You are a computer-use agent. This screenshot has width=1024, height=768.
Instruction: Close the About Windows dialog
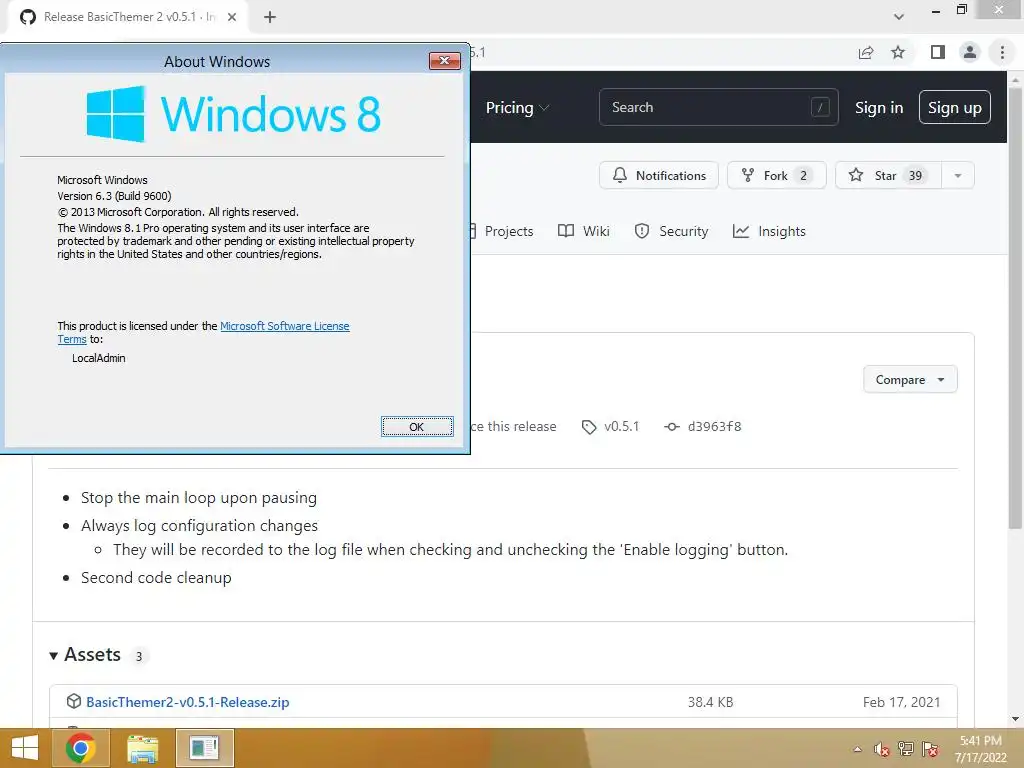coord(445,61)
